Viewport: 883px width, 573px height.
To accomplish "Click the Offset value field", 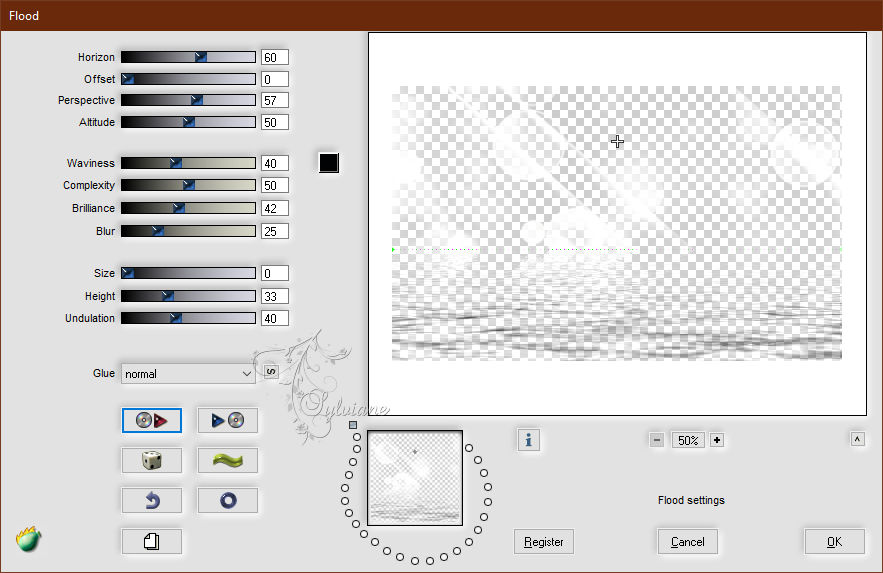I will [275, 79].
